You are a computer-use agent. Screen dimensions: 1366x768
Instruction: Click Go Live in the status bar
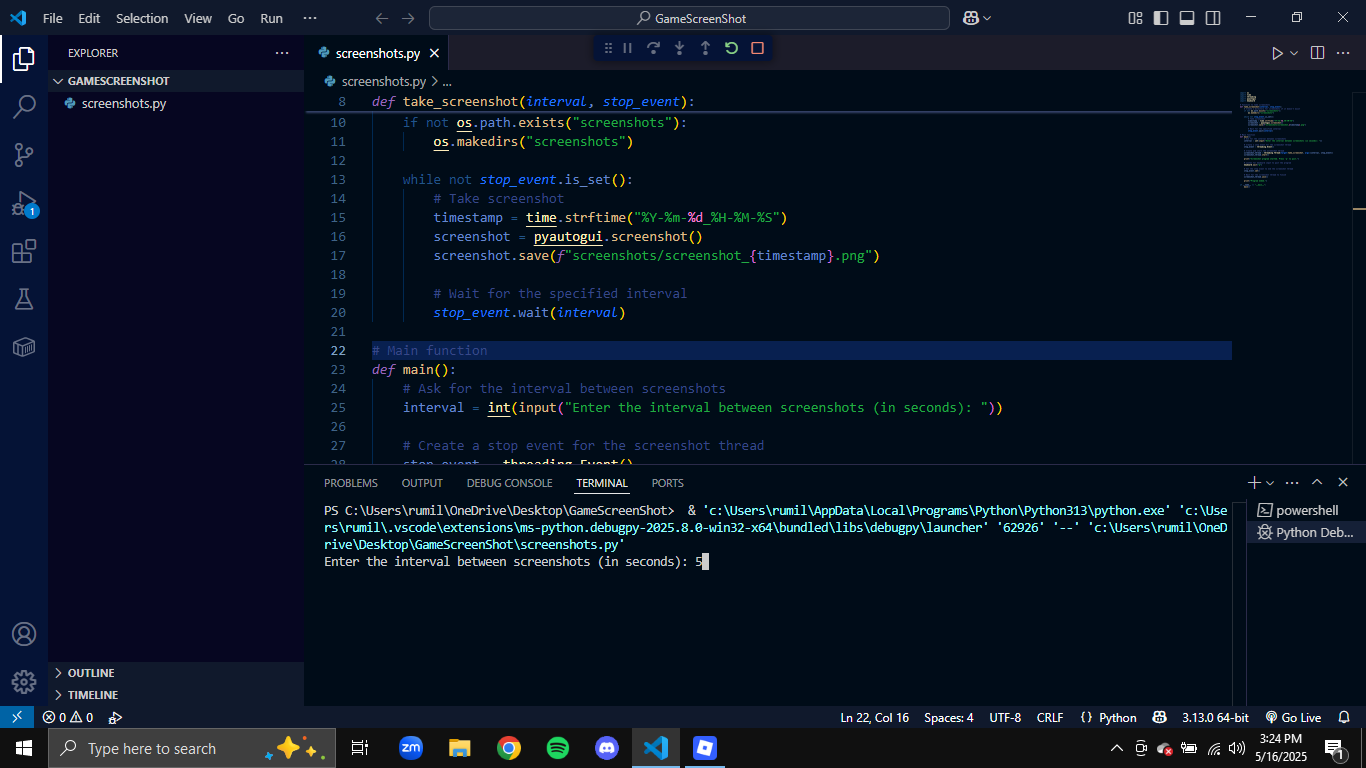(x=1293, y=717)
